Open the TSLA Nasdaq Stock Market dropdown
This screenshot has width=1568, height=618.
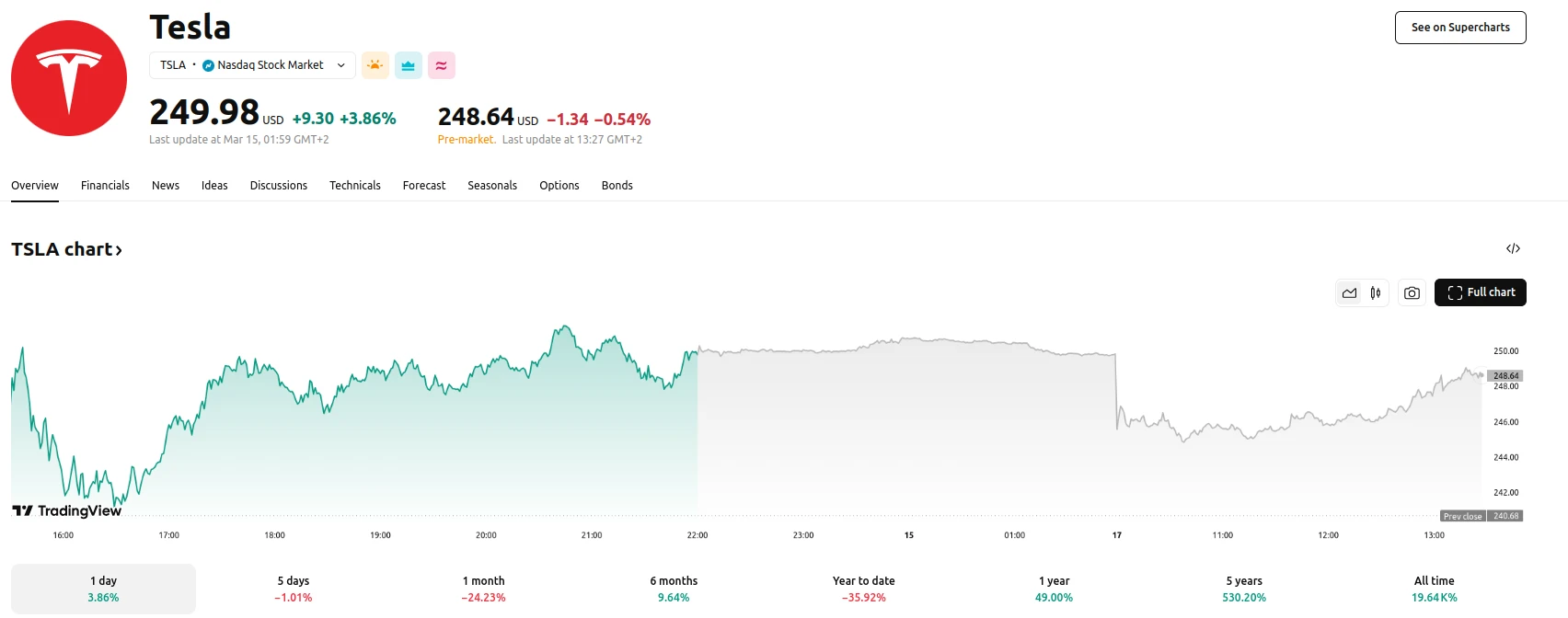tap(252, 65)
